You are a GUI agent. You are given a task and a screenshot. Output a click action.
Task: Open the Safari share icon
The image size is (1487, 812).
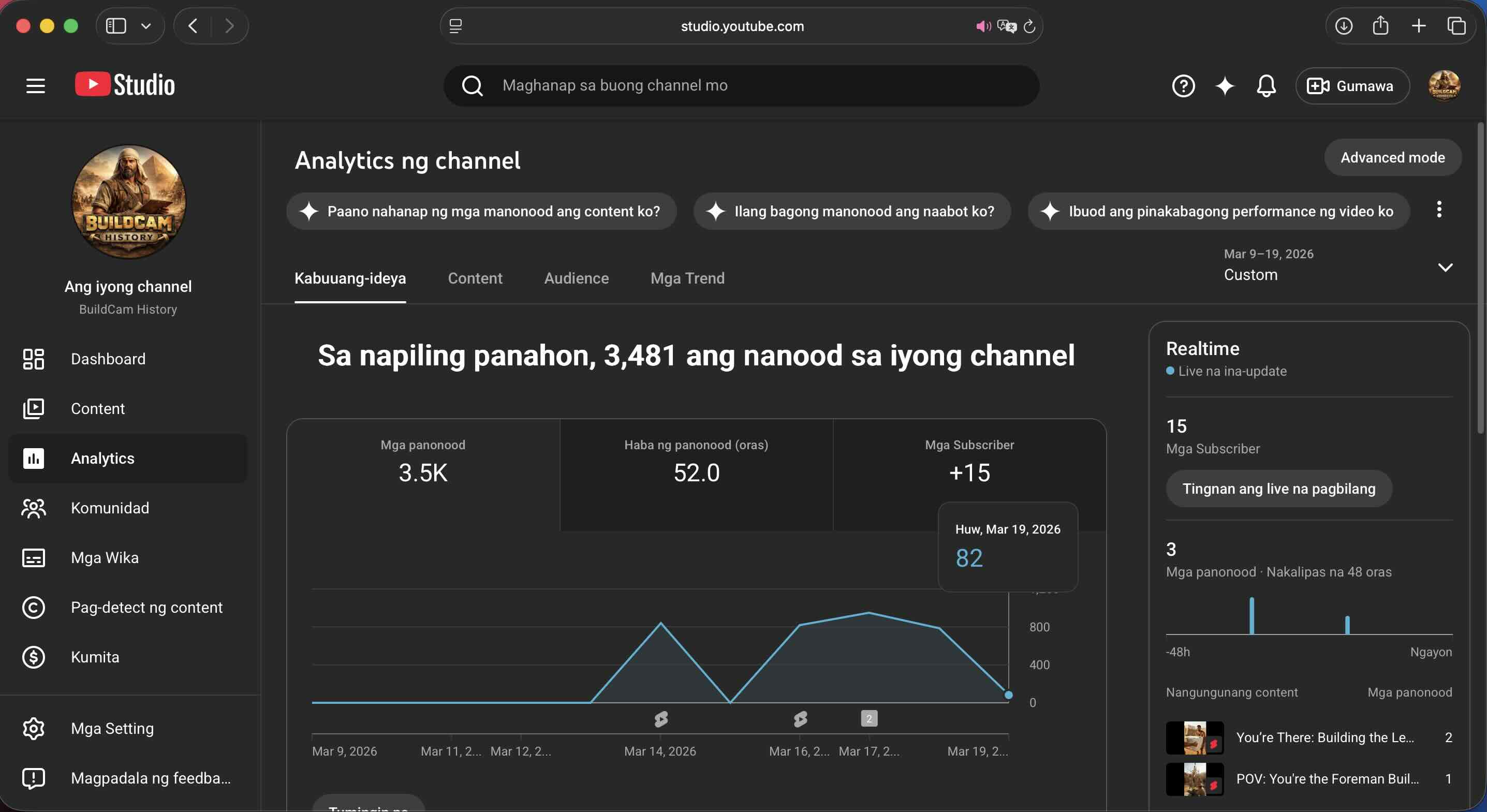pyautogui.click(x=1380, y=25)
